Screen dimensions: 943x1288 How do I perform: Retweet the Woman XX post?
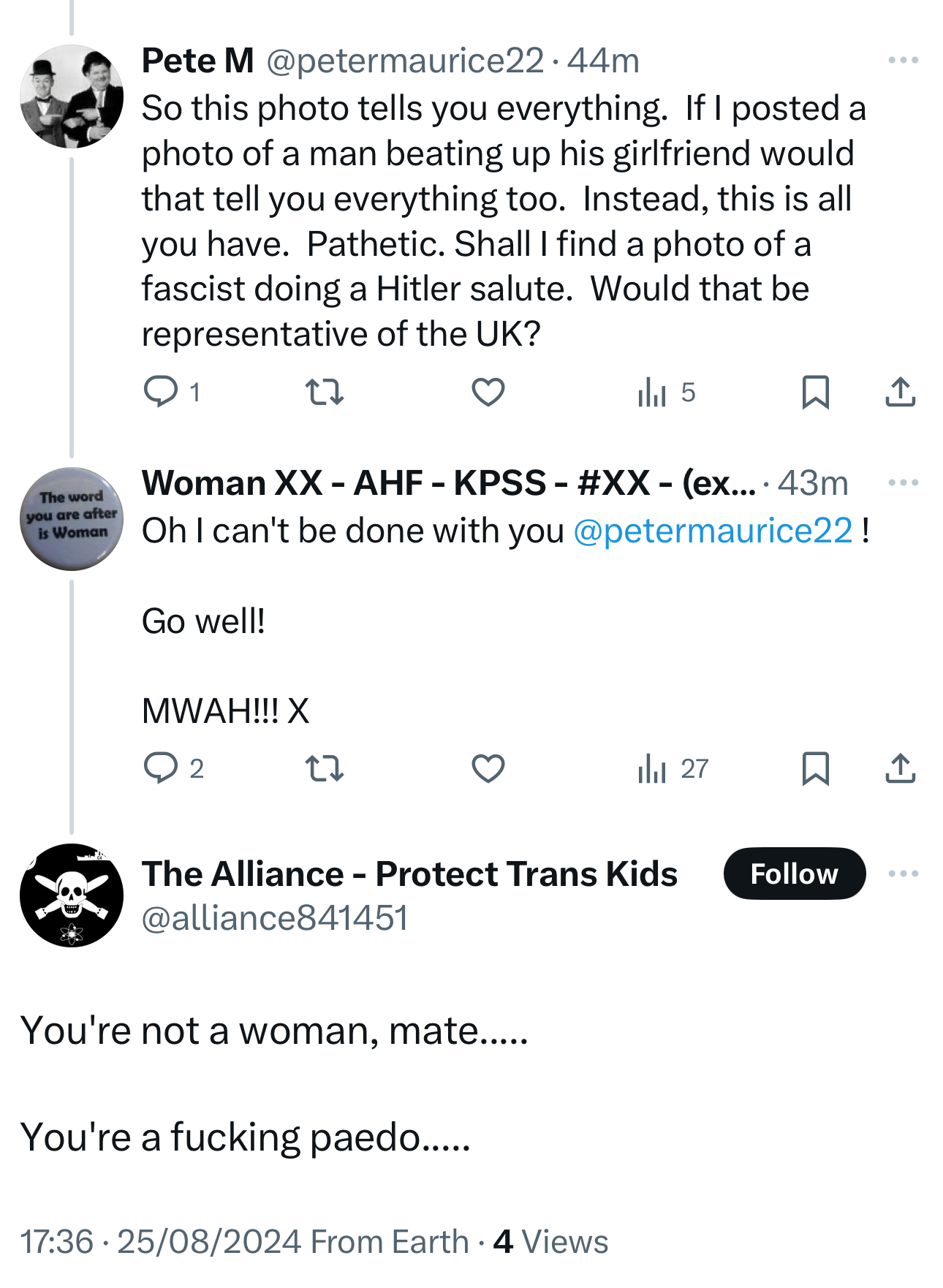[324, 768]
